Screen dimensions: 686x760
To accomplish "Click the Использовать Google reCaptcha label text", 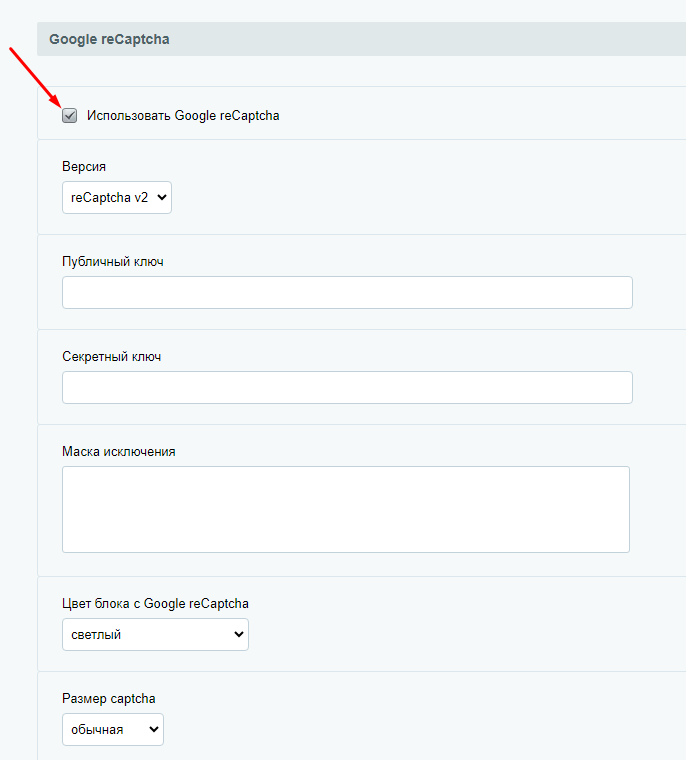I will tap(183, 116).
